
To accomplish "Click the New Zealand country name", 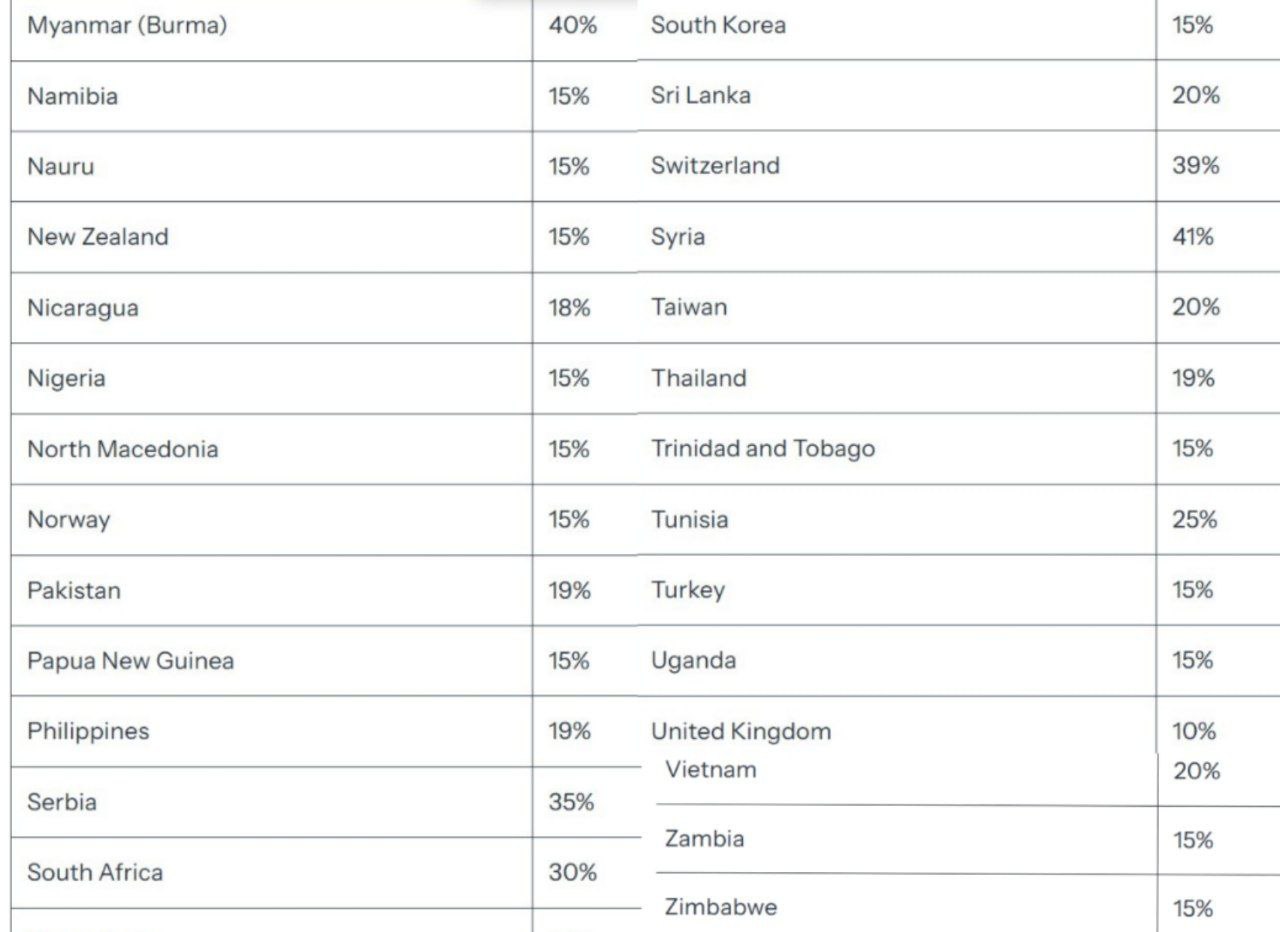I will [x=98, y=238].
